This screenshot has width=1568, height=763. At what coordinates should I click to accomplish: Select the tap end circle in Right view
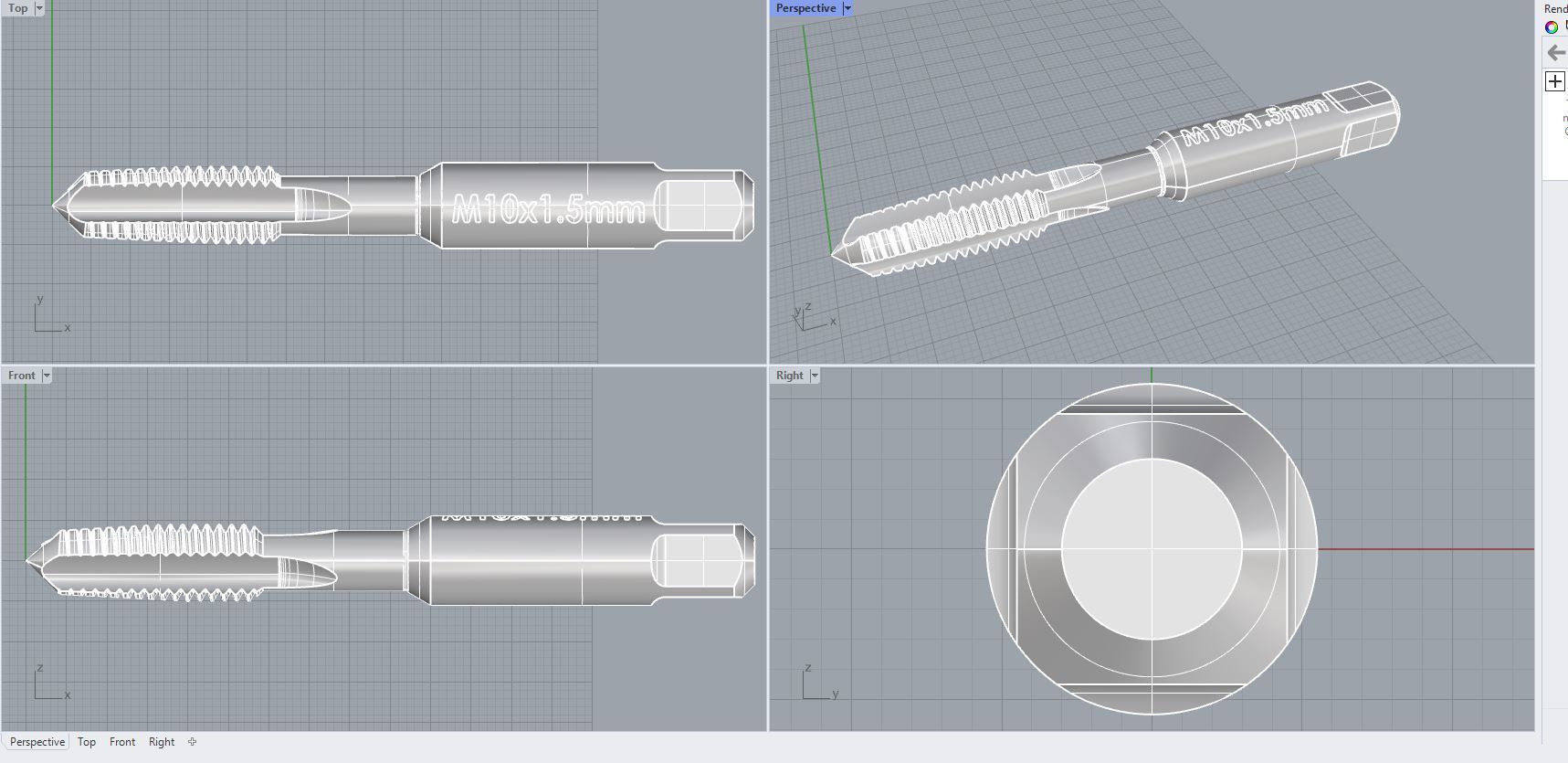[1152, 549]
